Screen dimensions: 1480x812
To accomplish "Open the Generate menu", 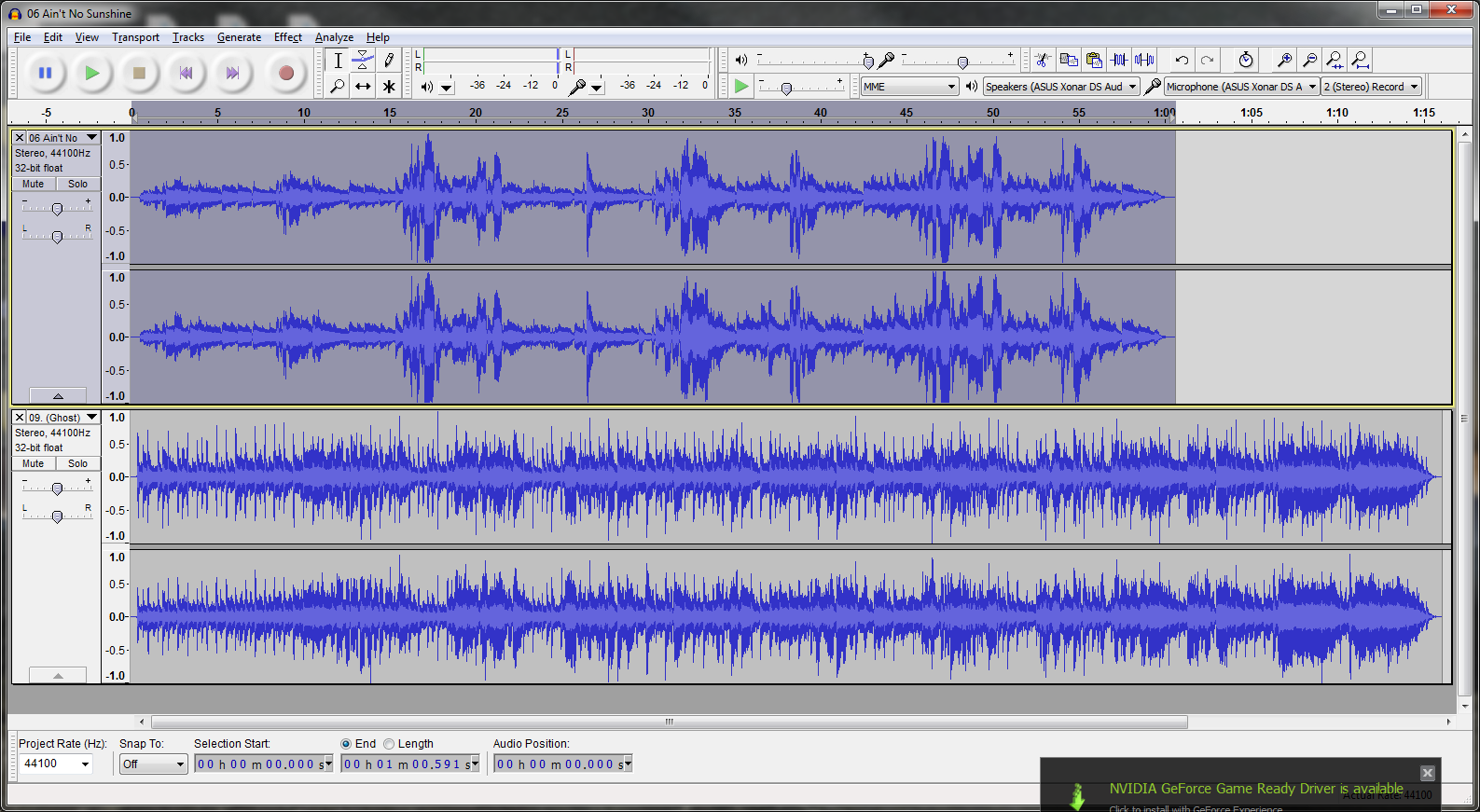I will pos(239,37).
